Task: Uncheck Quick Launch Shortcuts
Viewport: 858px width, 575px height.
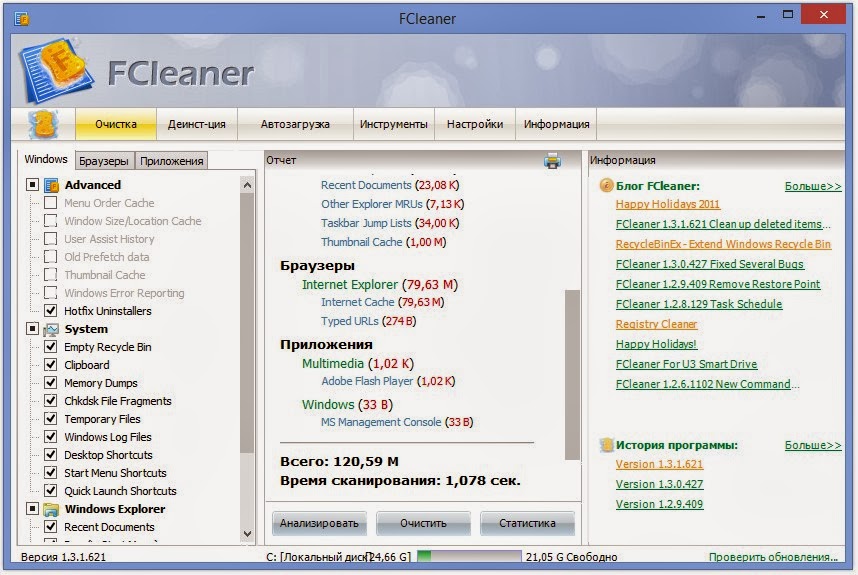Action: coord(50,491)
